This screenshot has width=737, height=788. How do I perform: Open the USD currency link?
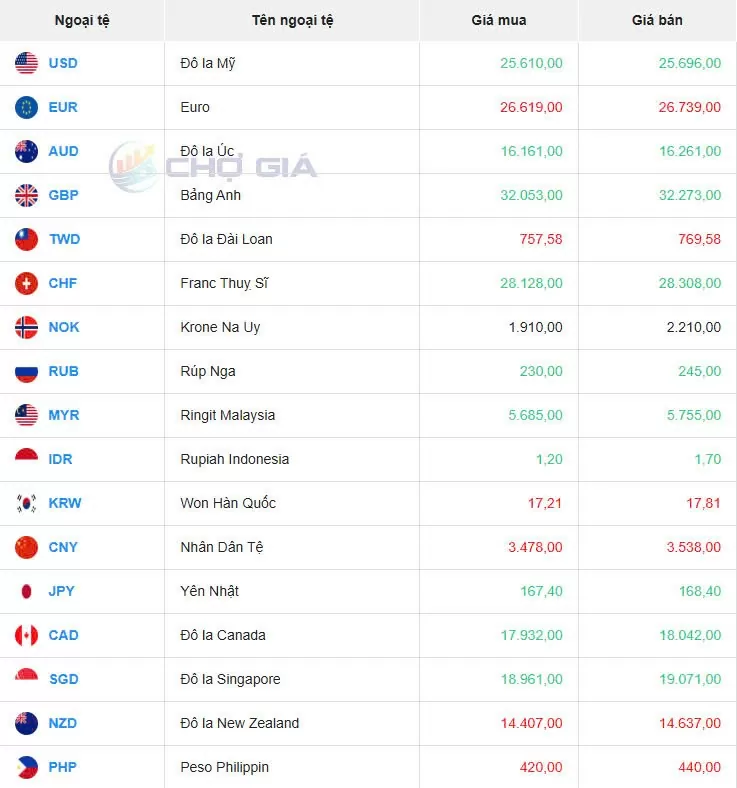coord(63,63)
